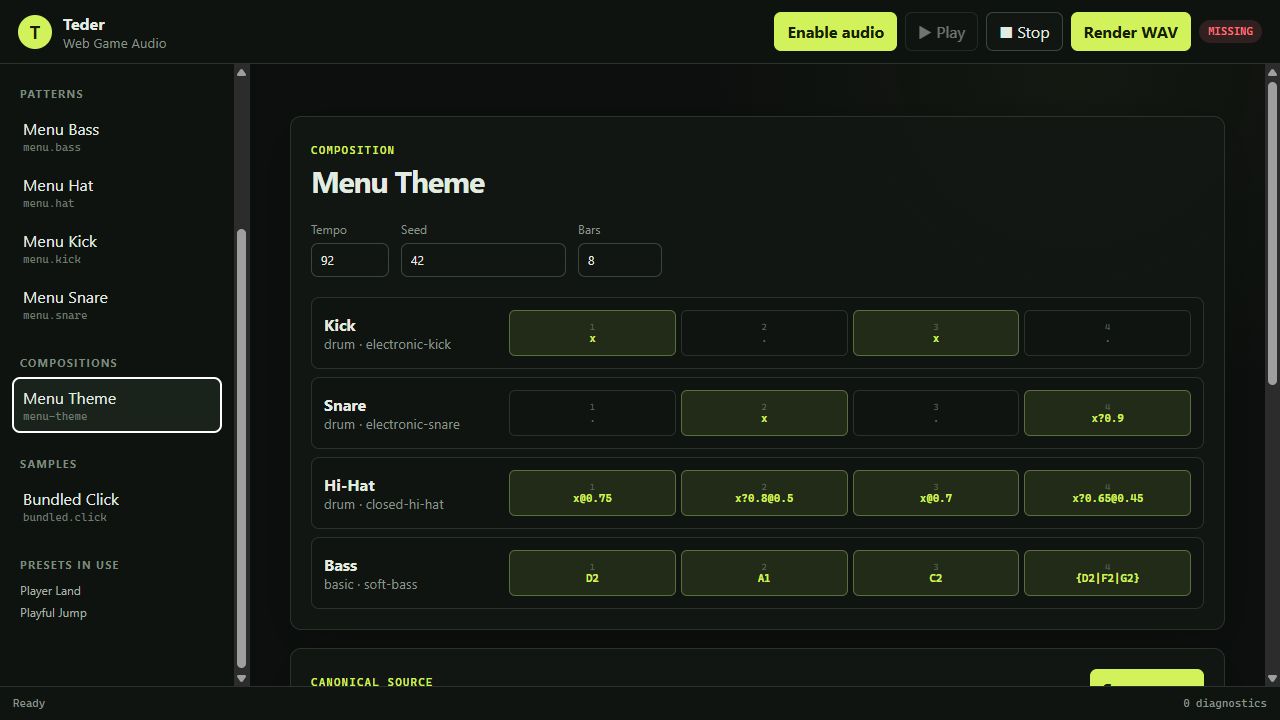This screenshot has height=720, width=1280.
Task: Focus the Bars input field
Action: click(x=620, y=260)
